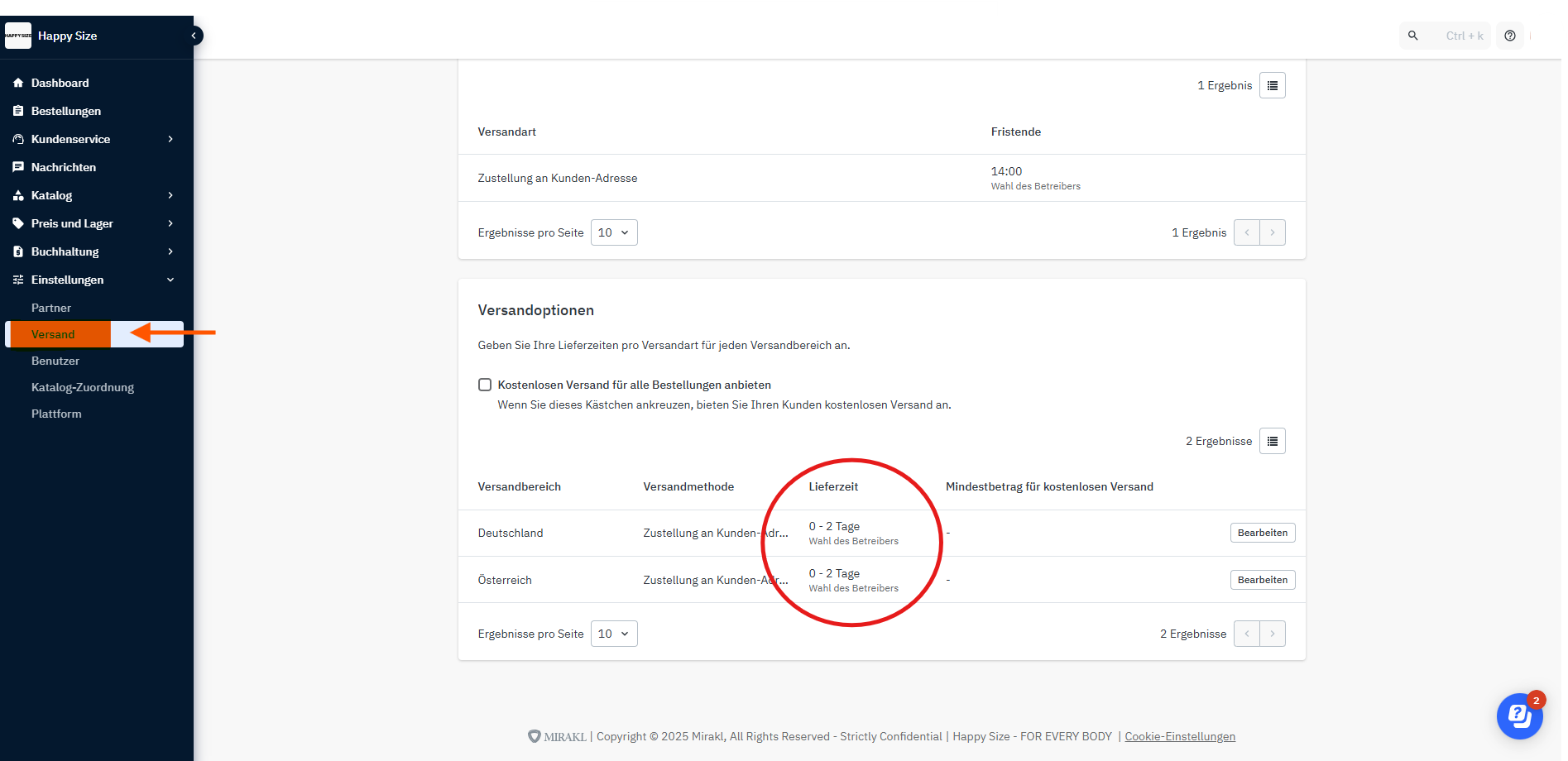1568x761 pixels.
Task: Open Ergebnisse pro Seite dropdown in Versandoptionen
Action: coord(613,634)
